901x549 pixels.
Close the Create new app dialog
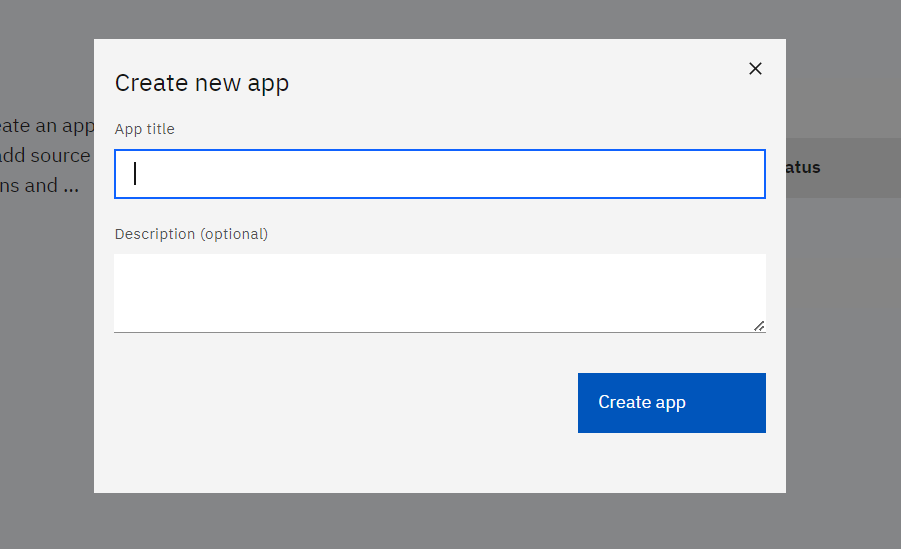pos(755,68)
